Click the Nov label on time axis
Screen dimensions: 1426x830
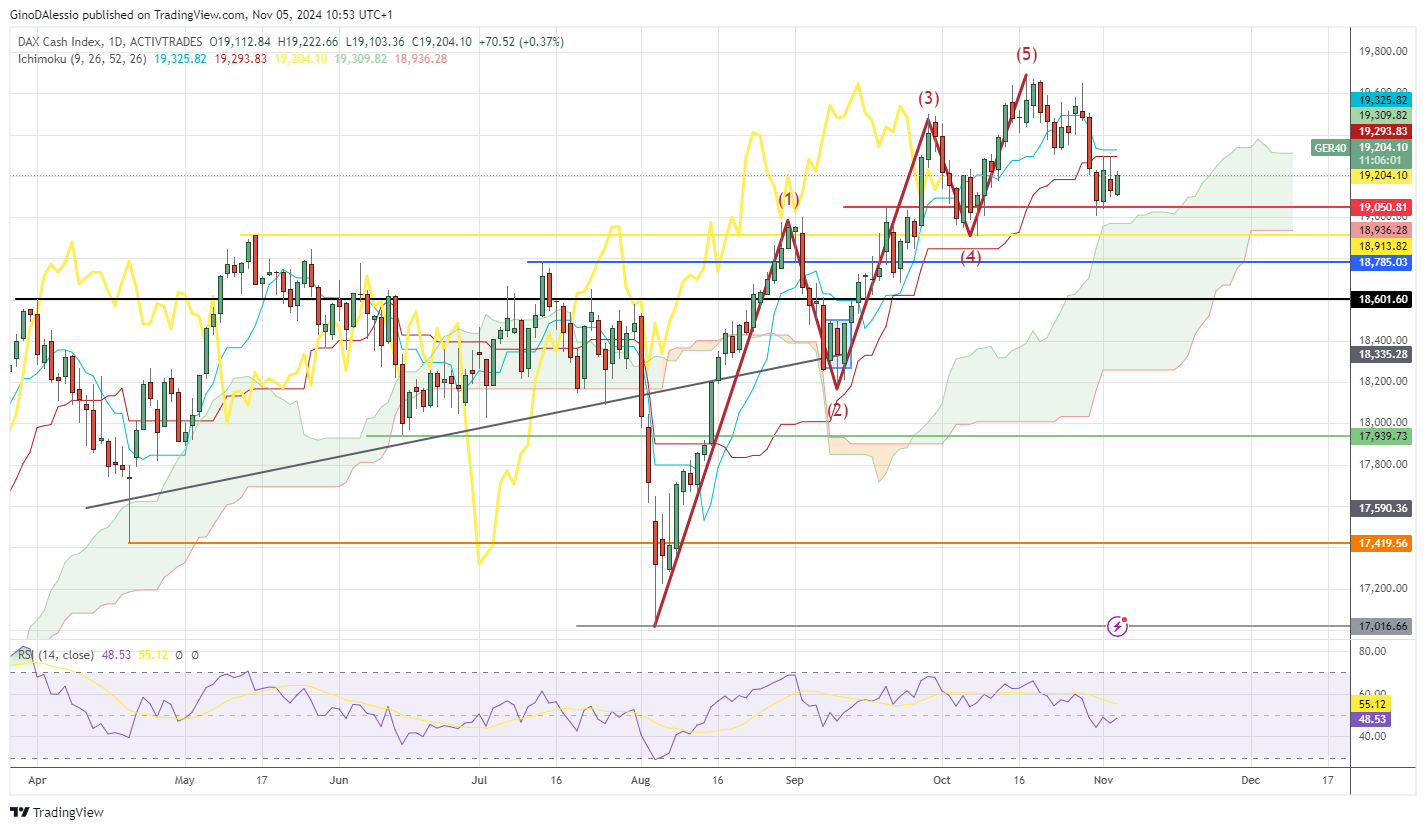tap(1101, 778)
